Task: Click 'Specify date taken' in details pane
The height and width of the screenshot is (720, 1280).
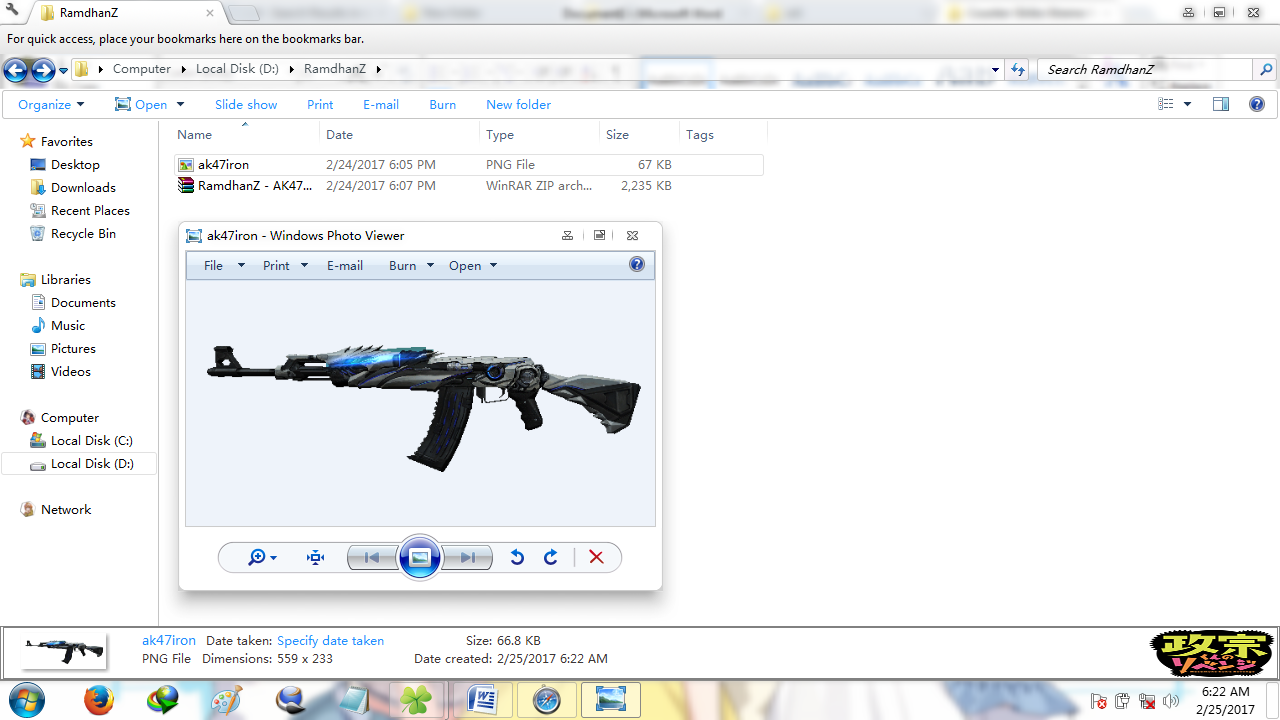Action: 330,641
